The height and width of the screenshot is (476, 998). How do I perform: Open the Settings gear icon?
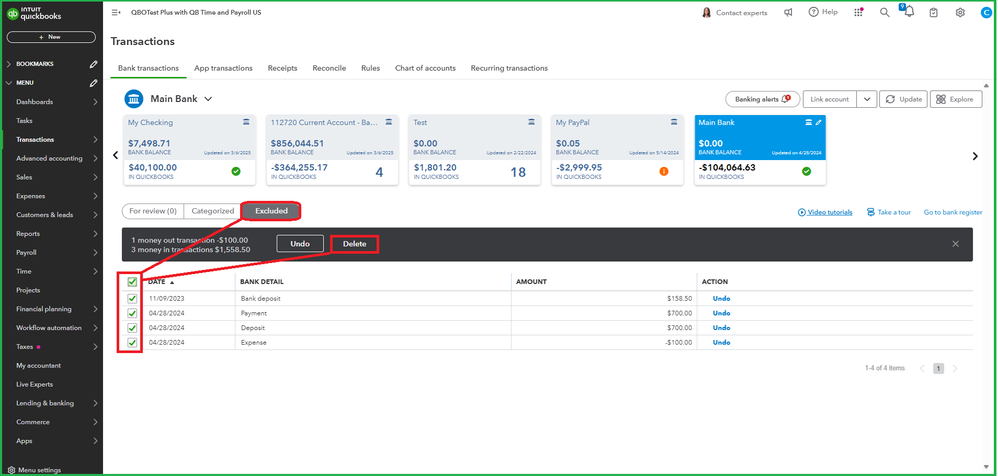pos(960,12)
